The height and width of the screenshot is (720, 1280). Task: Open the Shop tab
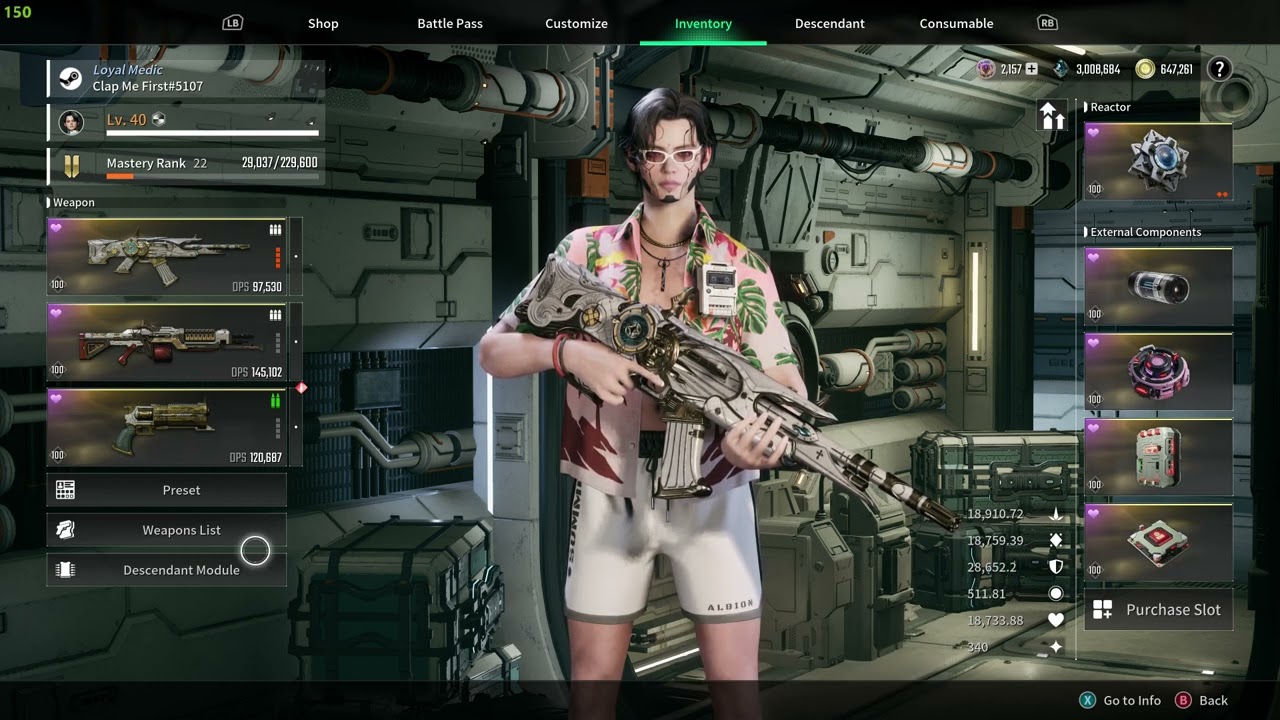[323, 23]
